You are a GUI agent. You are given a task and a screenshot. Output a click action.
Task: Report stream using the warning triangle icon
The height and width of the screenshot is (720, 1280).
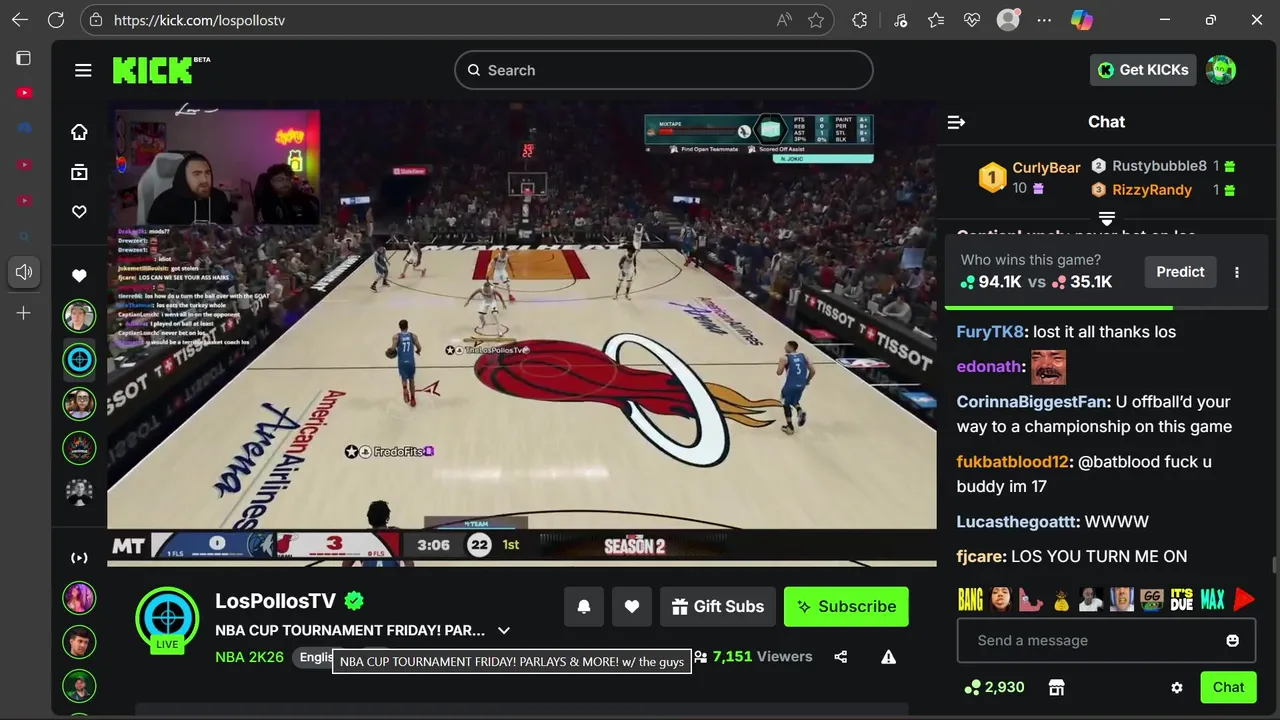coord(888,657)
